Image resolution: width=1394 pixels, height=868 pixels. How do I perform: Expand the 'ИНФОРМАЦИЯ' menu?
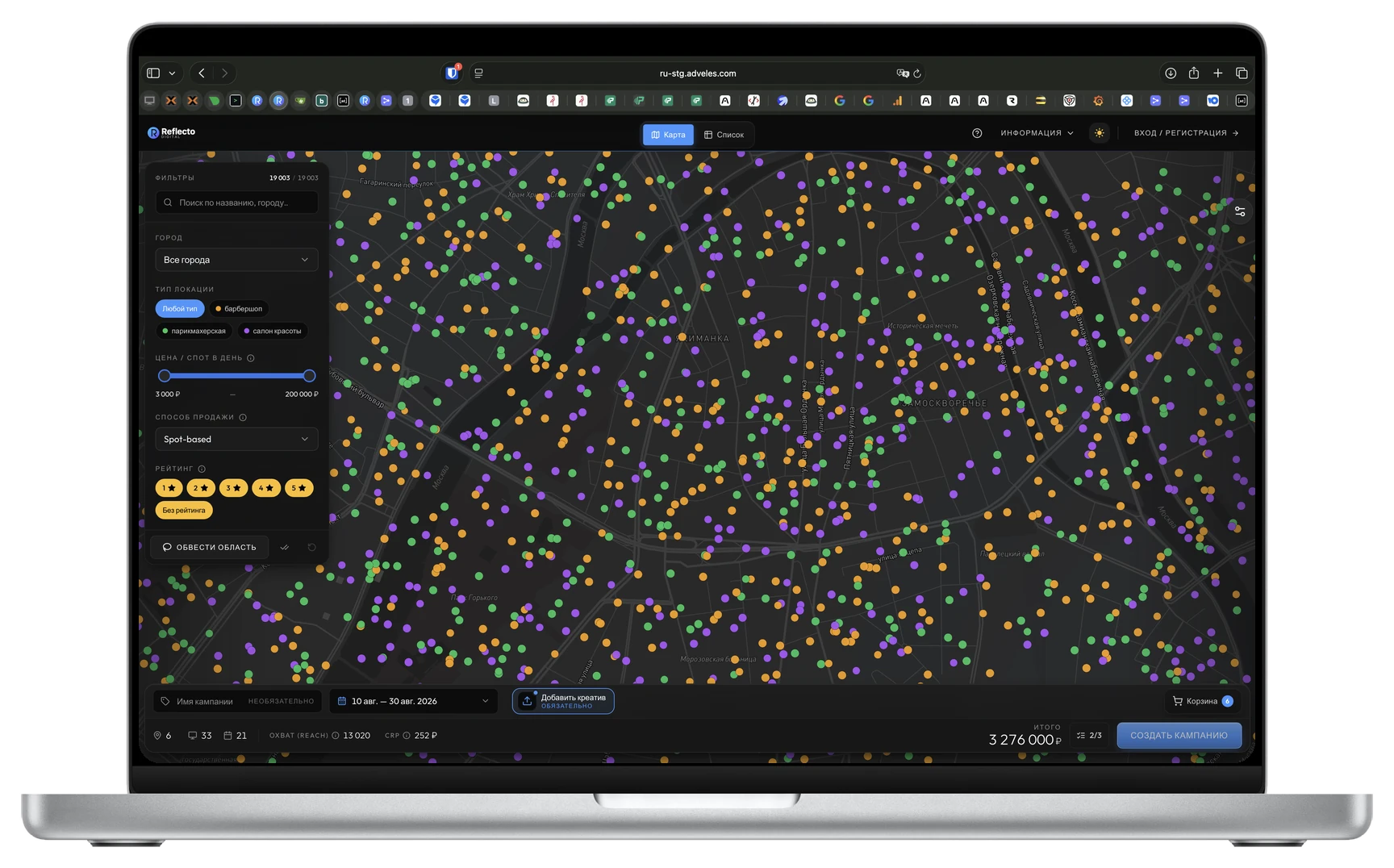[x=1037, y=133]
